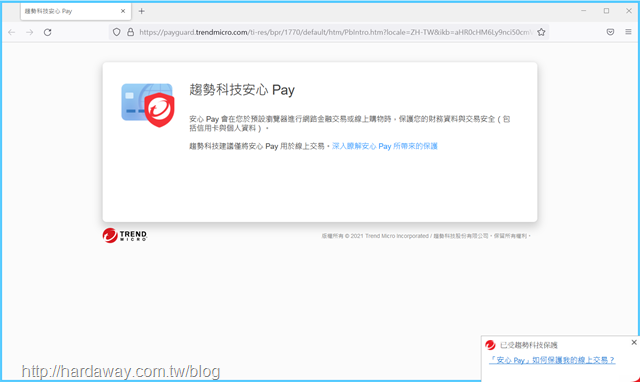Open the browser hamburger menu

tap(628, 32)
